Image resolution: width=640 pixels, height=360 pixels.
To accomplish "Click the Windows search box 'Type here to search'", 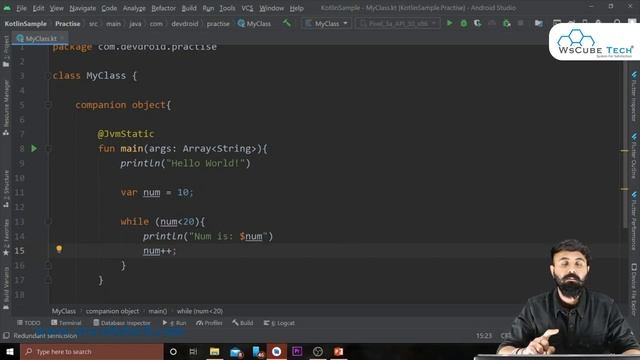I will (92, 351).
